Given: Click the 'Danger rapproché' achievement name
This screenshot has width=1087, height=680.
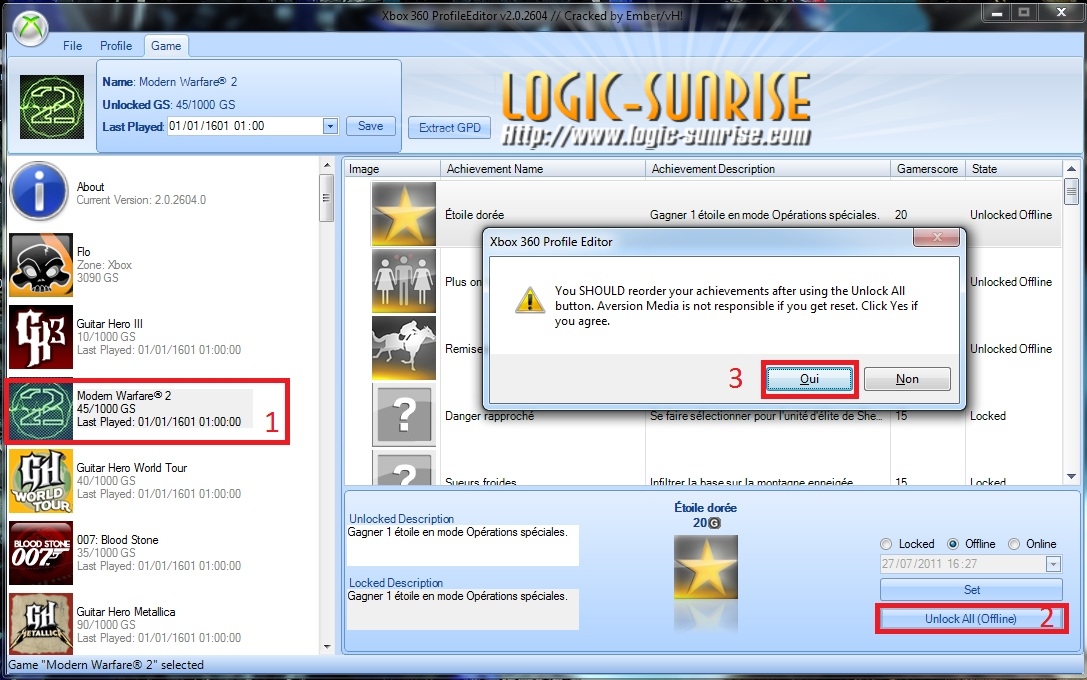Looking at the screenshot, I should click(489, 416).
